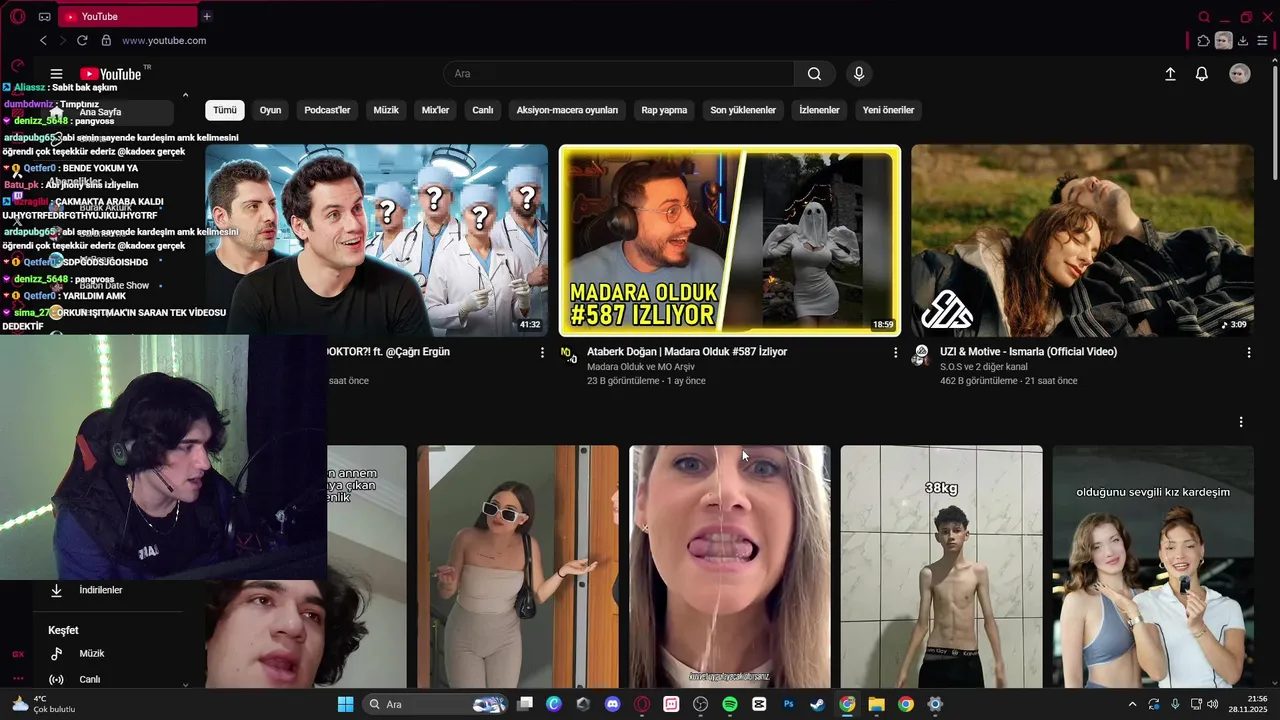Screen dimensions: 1280x720
Task: Start voice search with microphone
Action: (x=858, y=74)
